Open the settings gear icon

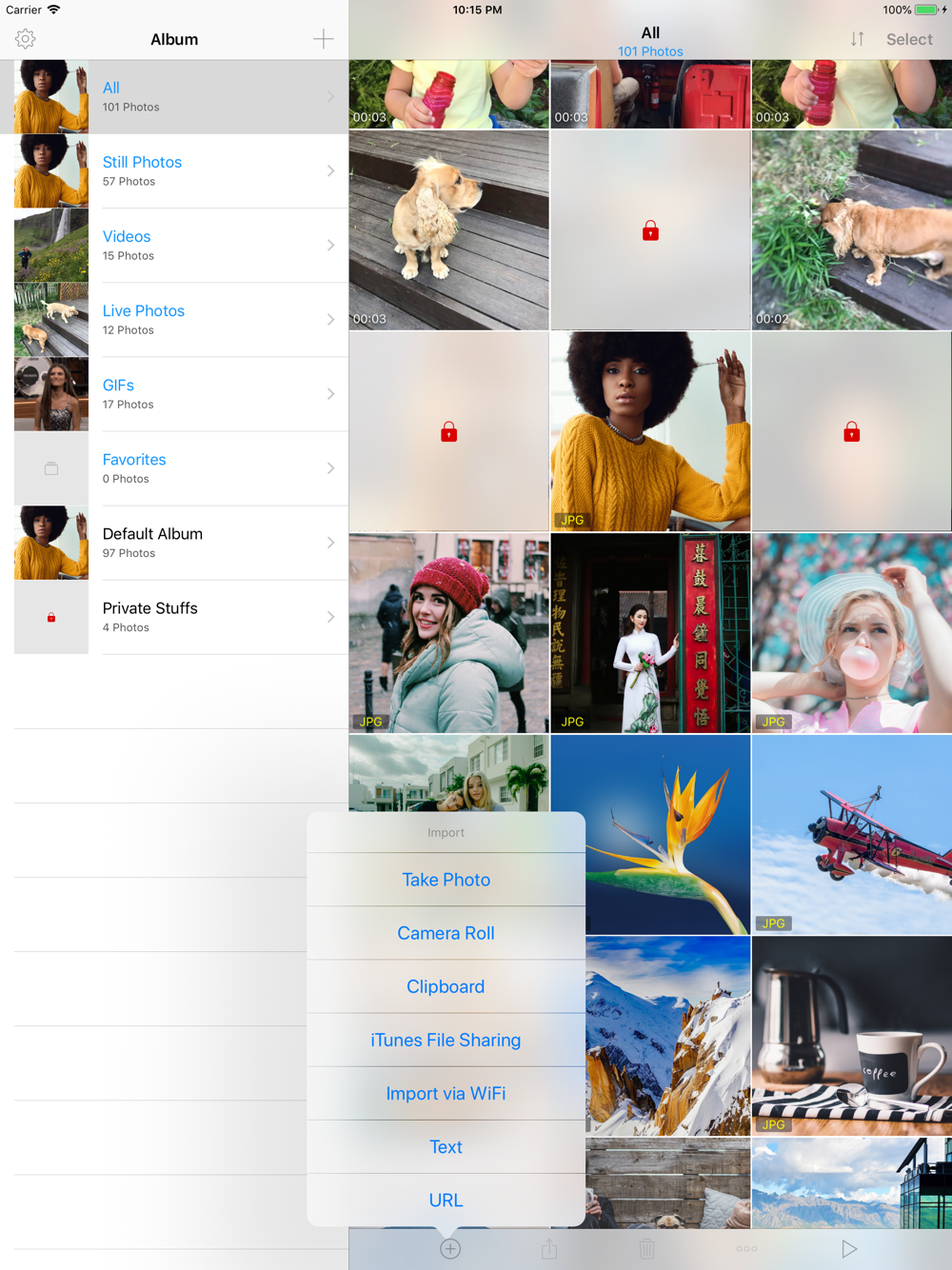tap(26, 39)
